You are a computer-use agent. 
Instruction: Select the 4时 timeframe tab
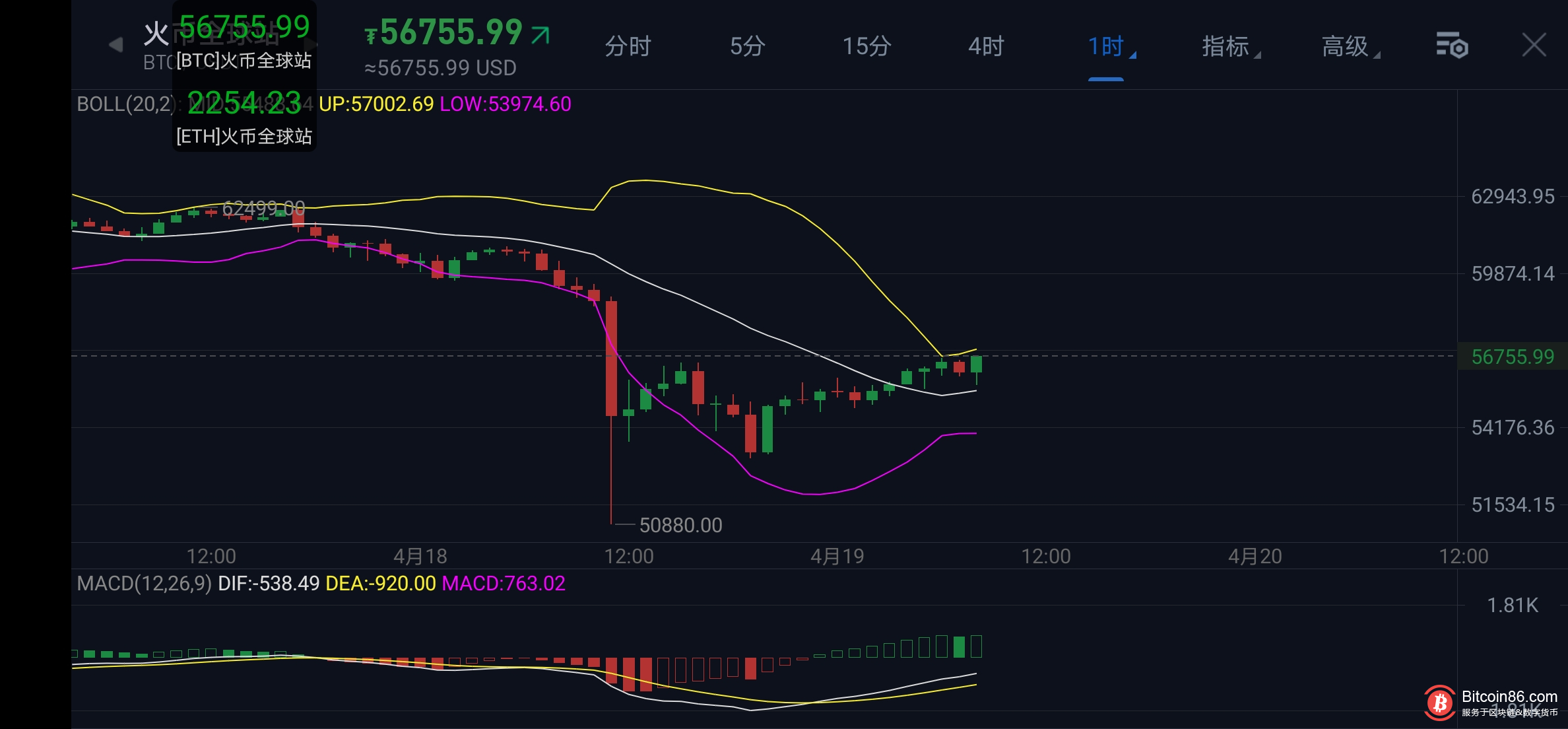[986, 47]
